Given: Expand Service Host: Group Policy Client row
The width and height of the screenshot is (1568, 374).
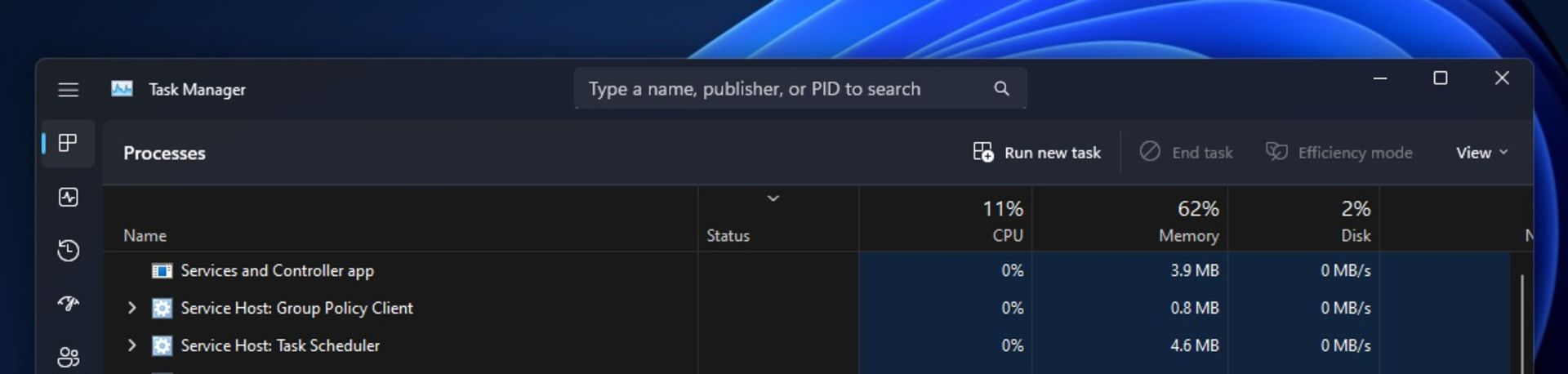Looking at the screenshot, I should (131, 309).
